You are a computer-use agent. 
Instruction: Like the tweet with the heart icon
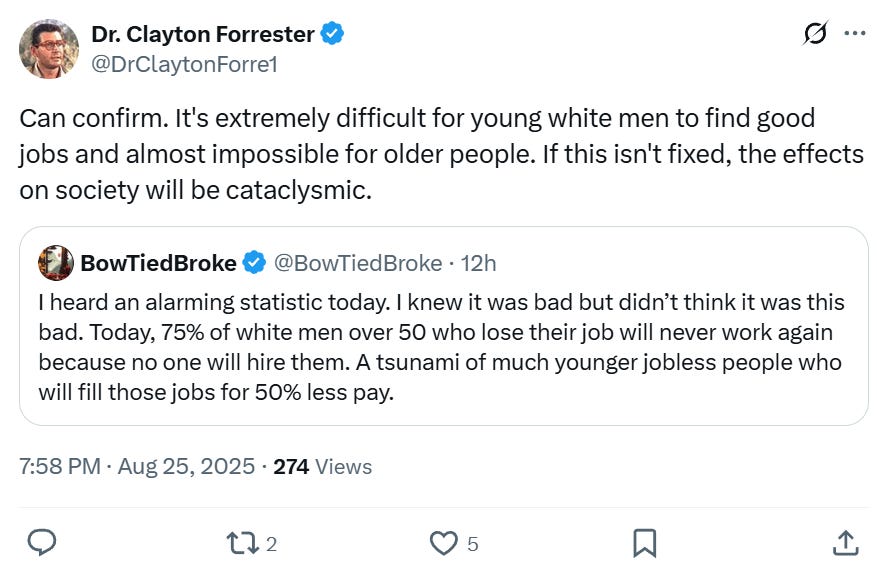(442, 542)
